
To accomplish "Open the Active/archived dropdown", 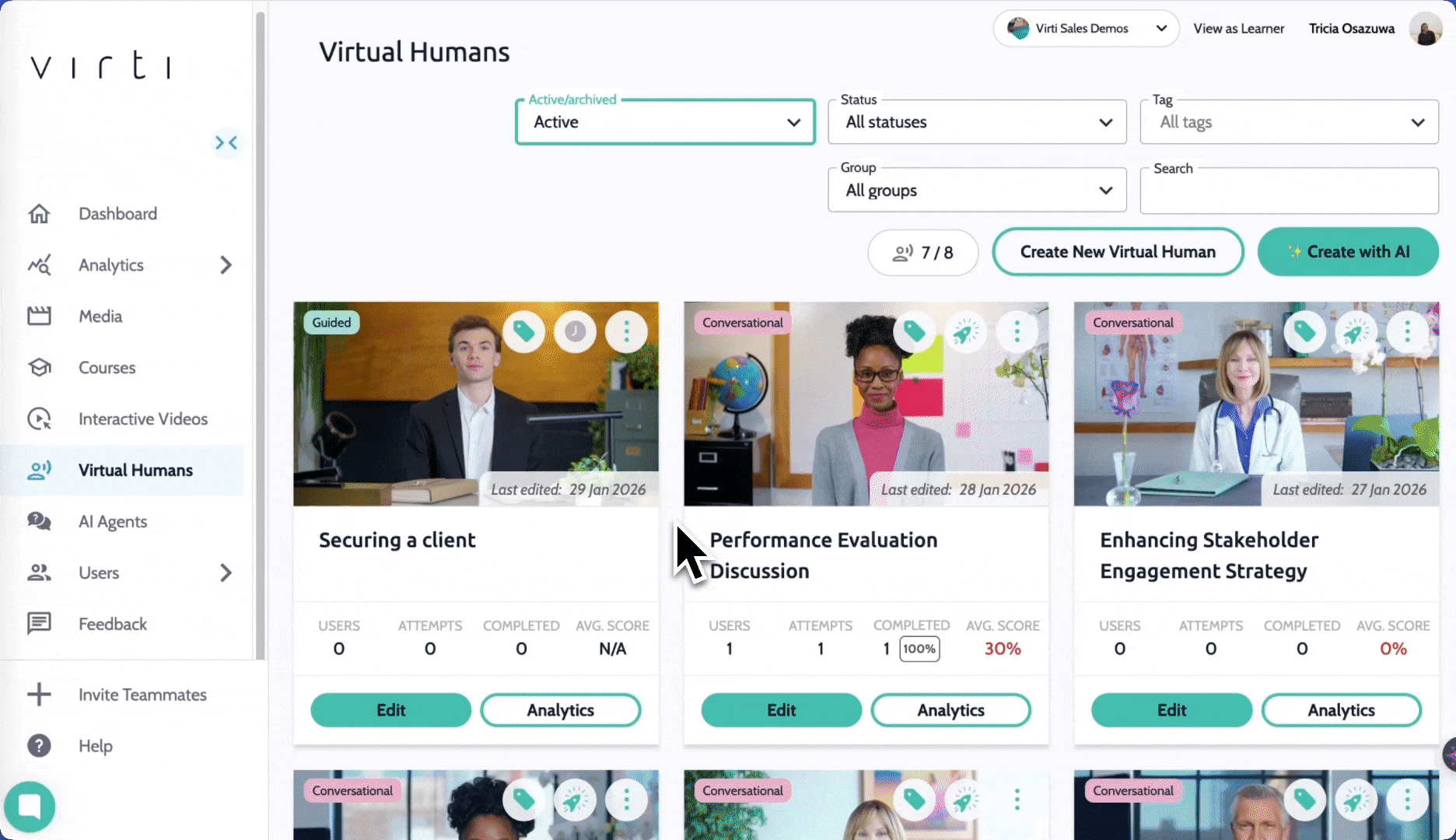I will click(665, 122).
